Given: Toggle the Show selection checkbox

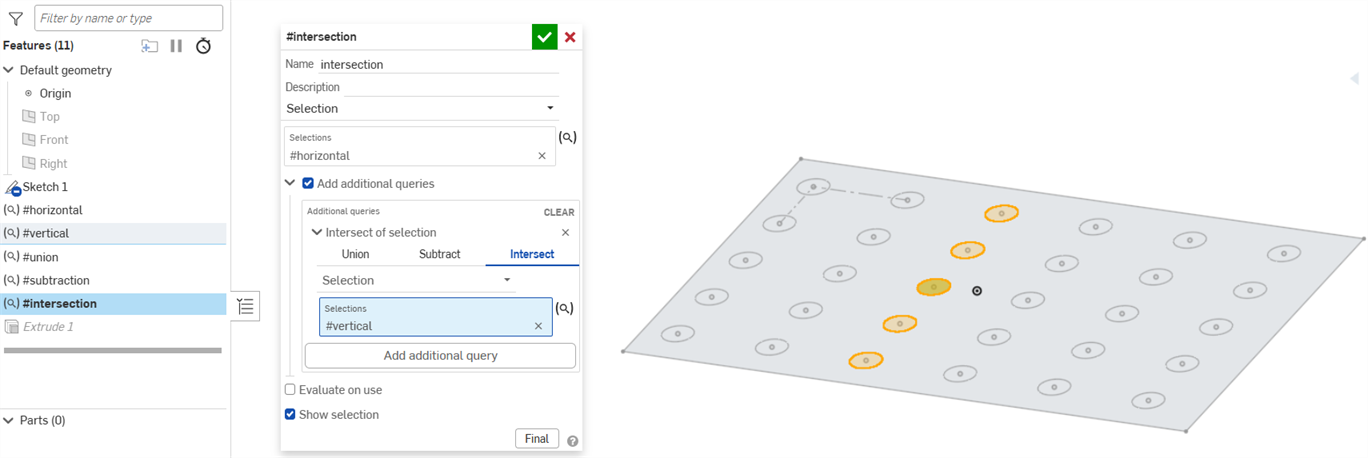Looking at the screenshot, I should [290, 414].
